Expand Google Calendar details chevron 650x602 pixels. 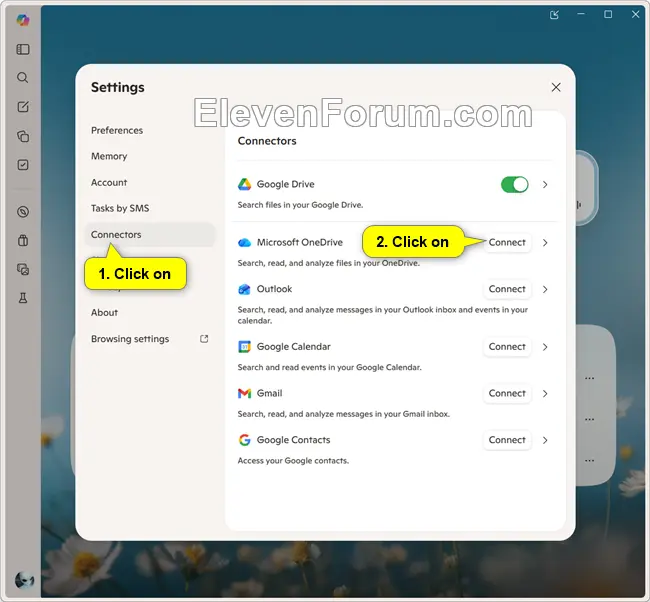(x=545, y=347)
